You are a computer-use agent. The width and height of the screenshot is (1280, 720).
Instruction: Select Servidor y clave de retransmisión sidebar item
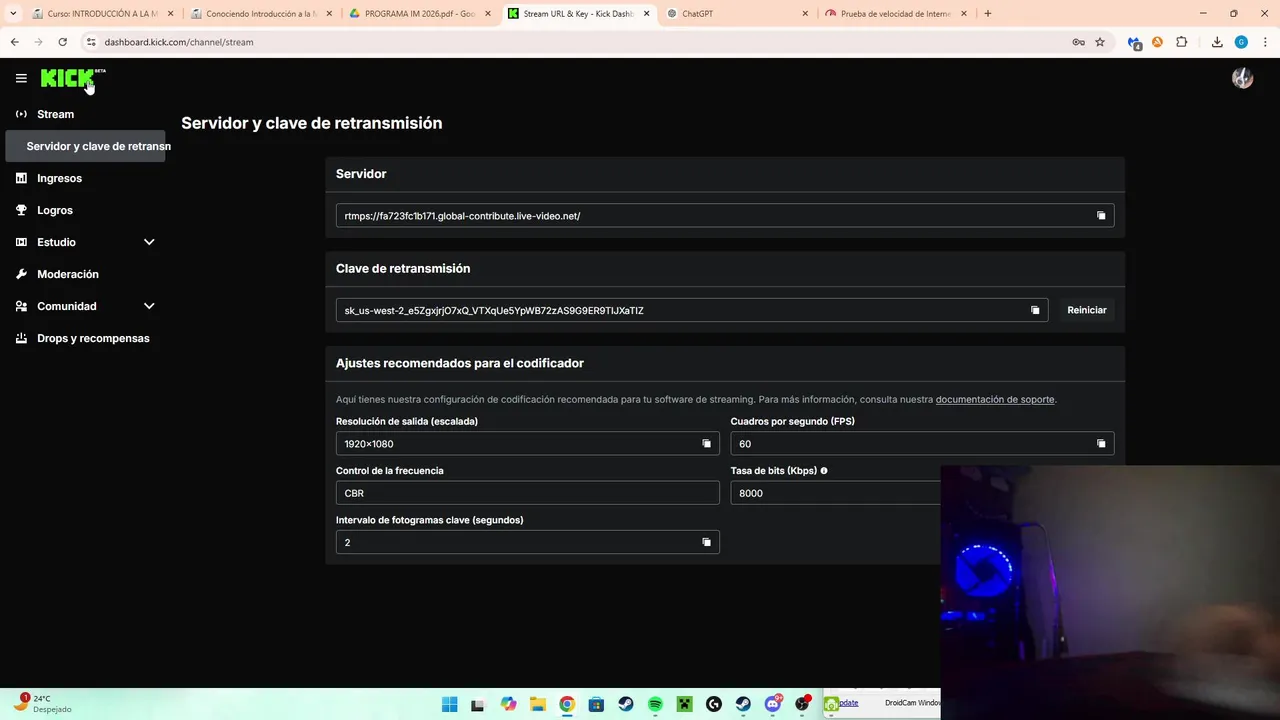pyautogui.click(x=85, y=146)
